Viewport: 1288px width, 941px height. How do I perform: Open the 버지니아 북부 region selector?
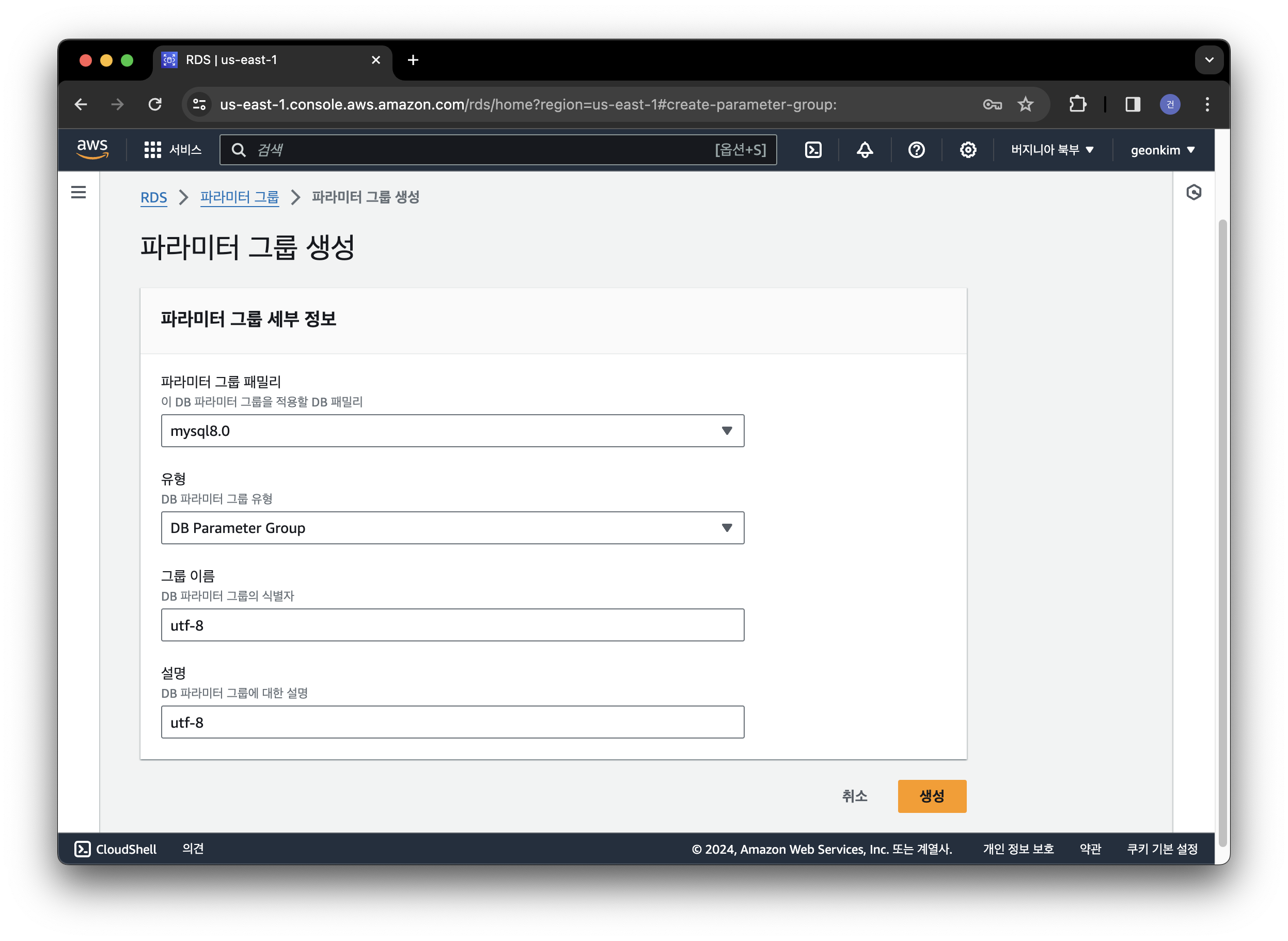click(1051, 150)
